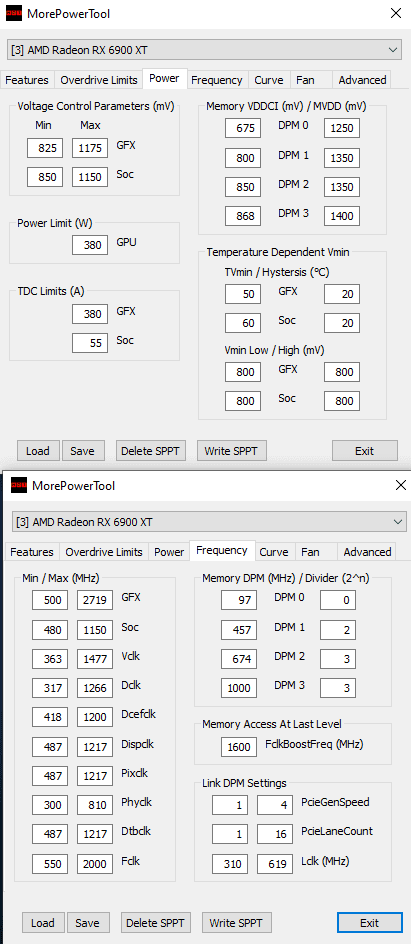
Task: Select FclkBoostFreq field showing 1600
Action: pyautogui.click(x=239, y=747)
